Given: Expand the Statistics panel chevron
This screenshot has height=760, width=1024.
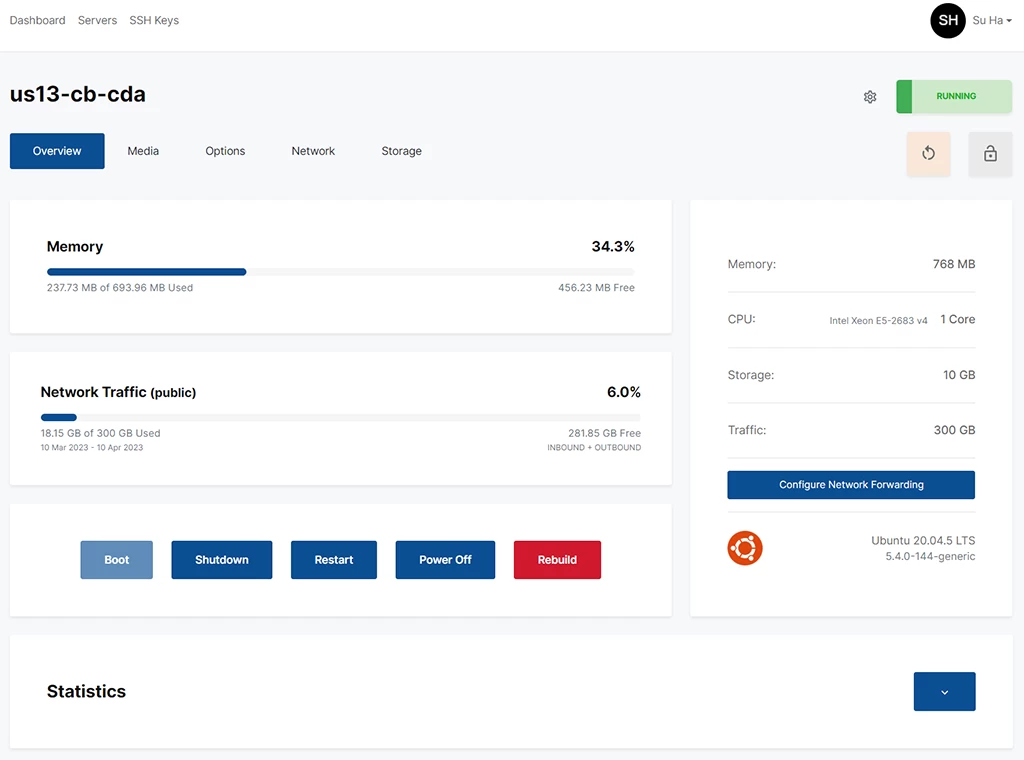Looking at the screenshot, I should [x=944, y=692].
